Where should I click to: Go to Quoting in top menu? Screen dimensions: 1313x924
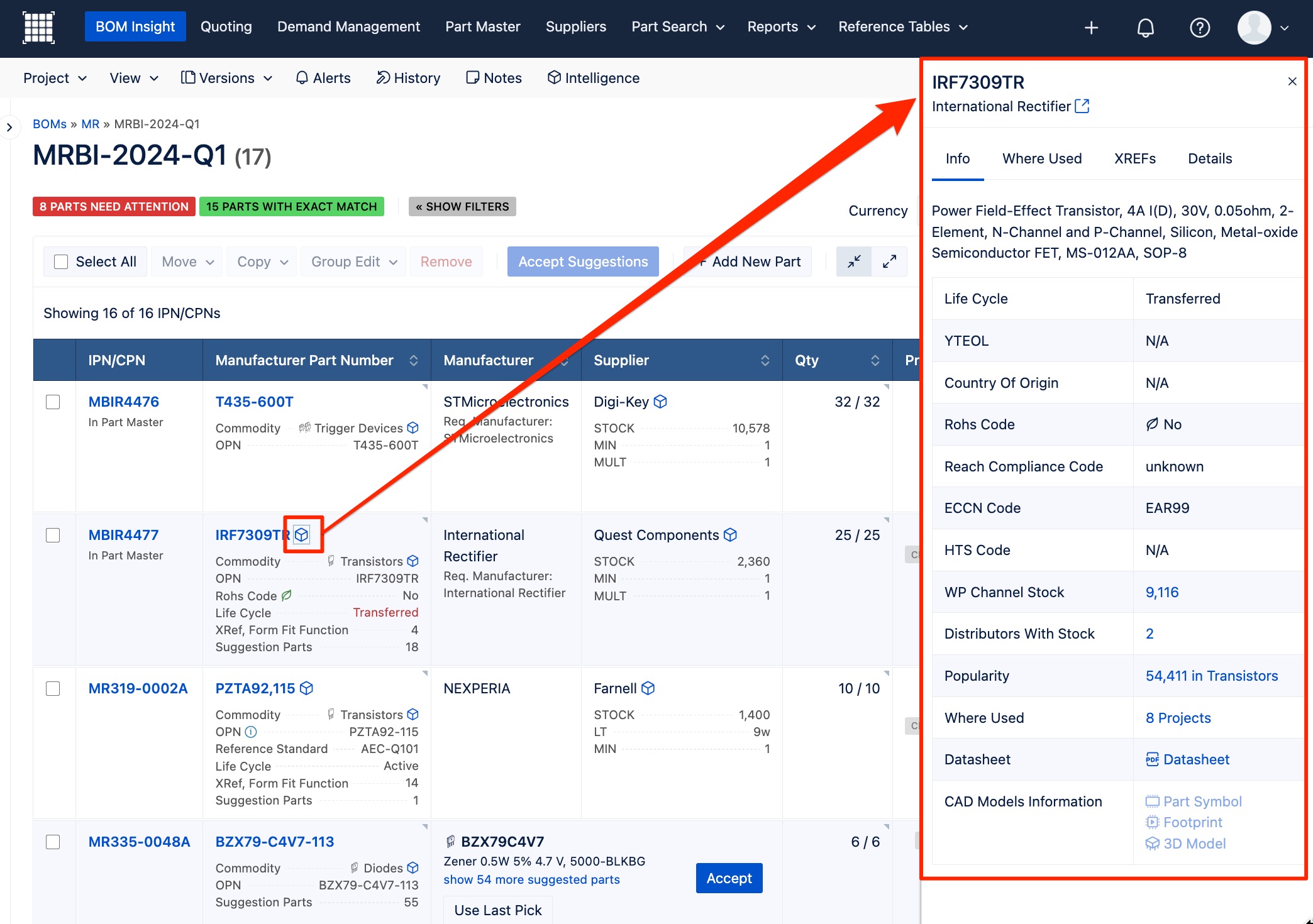pyautogui.click(x=226, y=26)
